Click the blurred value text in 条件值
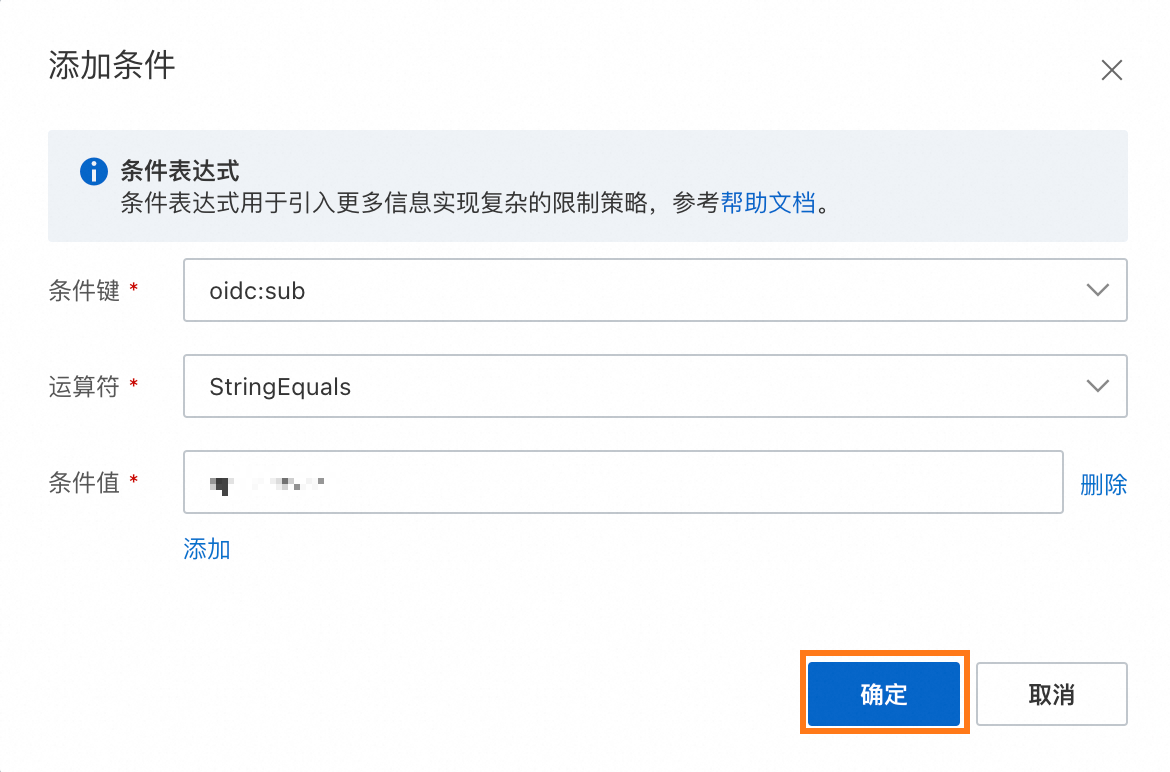 coord(267,484)
